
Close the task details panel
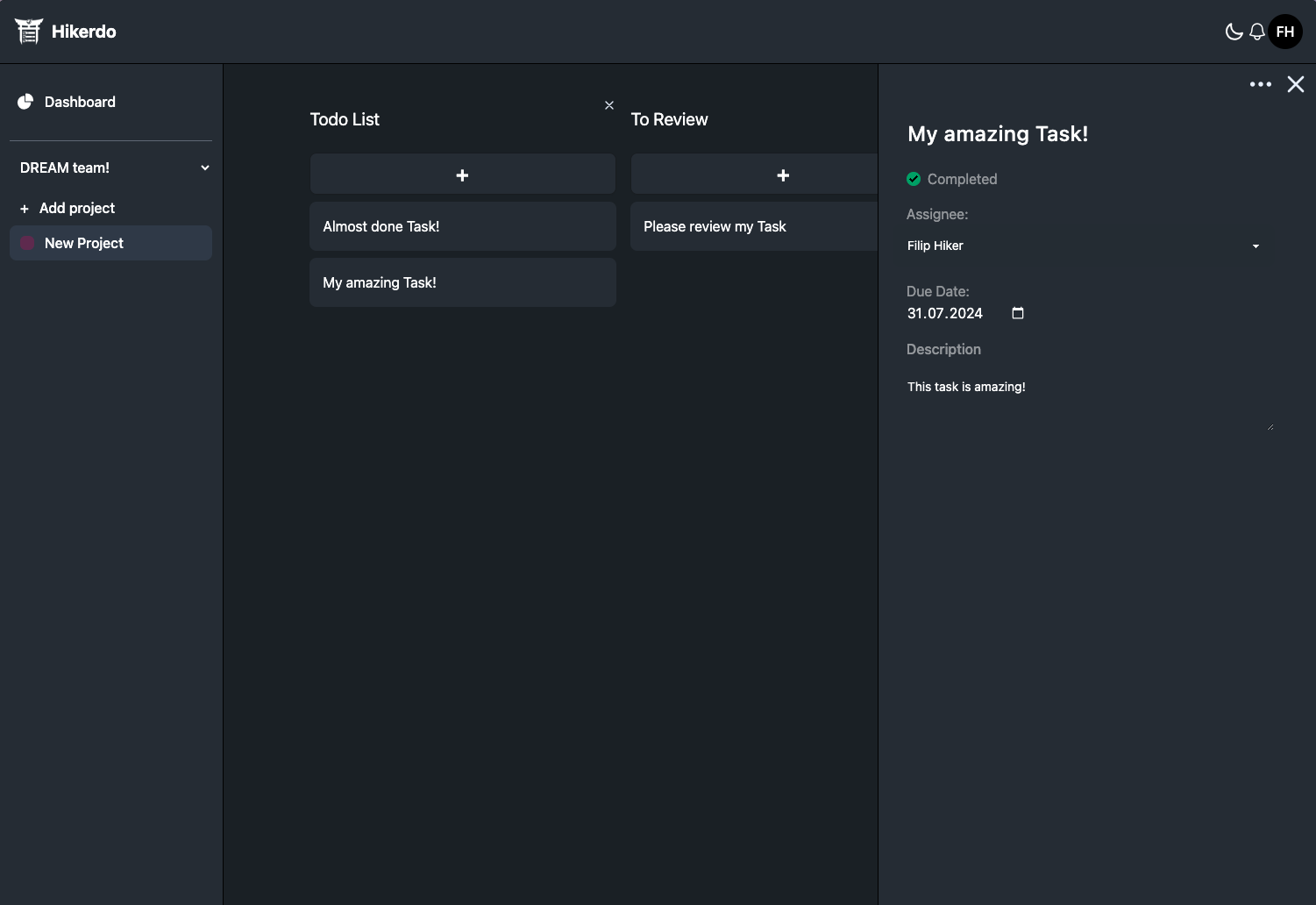coord(1295,84)
